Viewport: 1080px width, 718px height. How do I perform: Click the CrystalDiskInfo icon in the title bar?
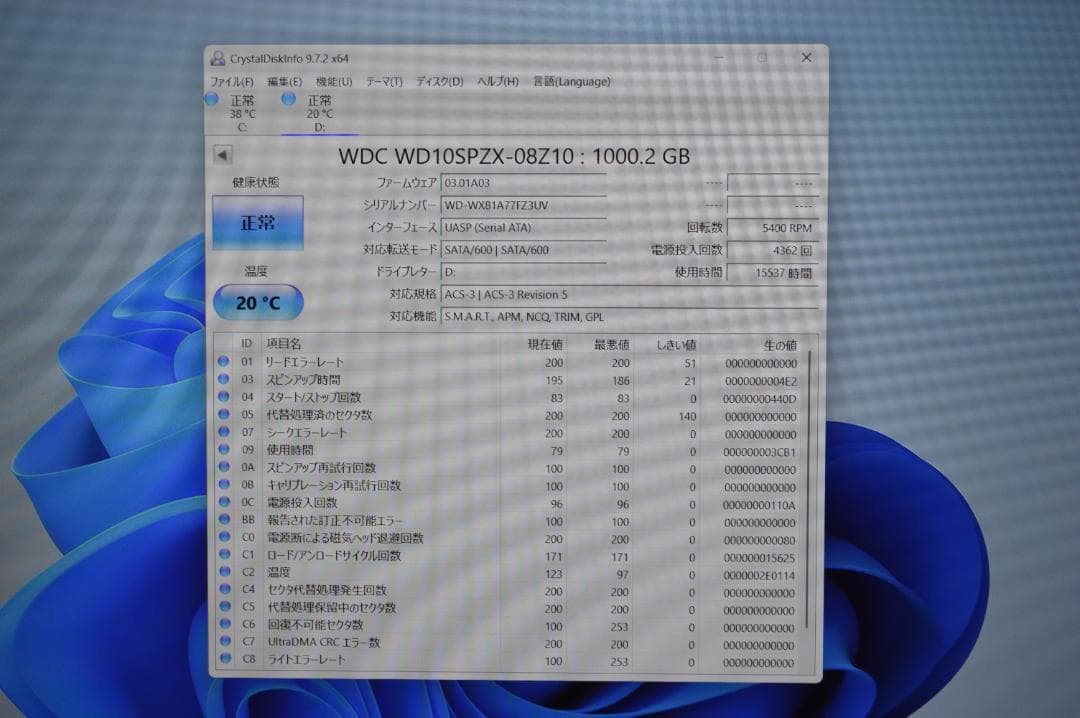coord(216,57)
